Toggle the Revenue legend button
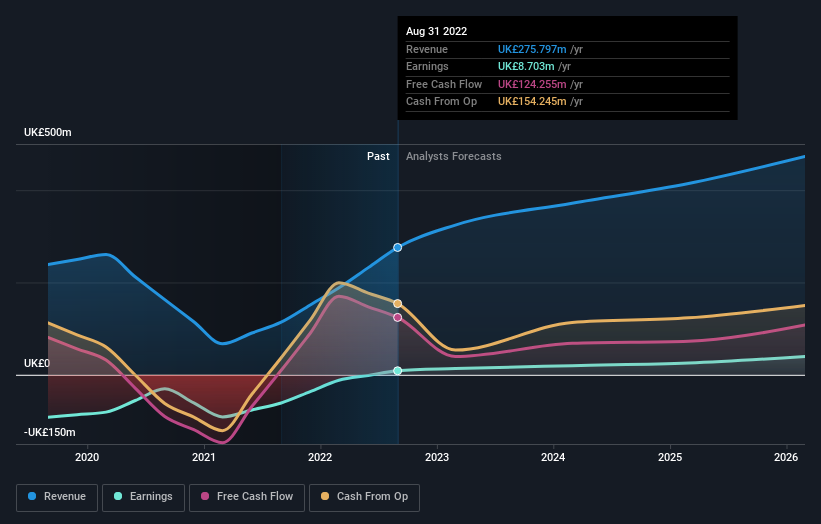 57,497
